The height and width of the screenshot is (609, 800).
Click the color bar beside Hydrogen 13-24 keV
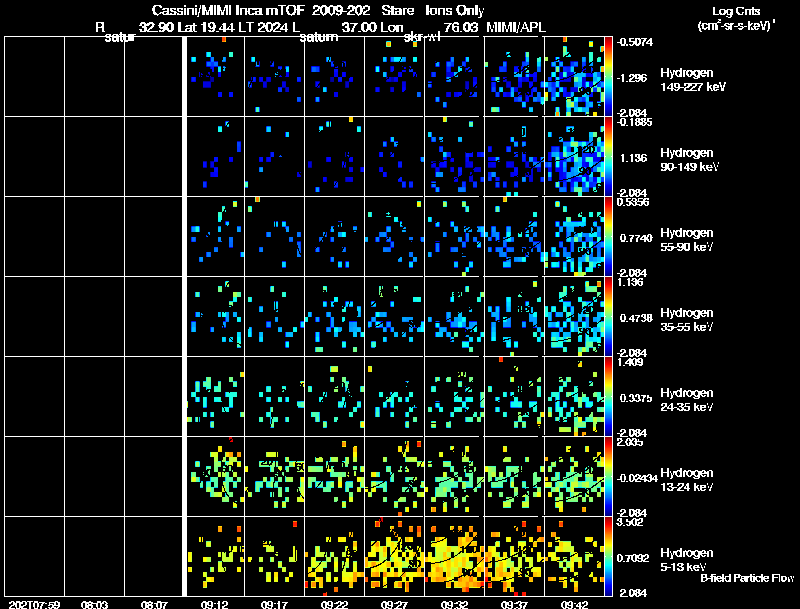pyautogui.click(x=608, y=477)
